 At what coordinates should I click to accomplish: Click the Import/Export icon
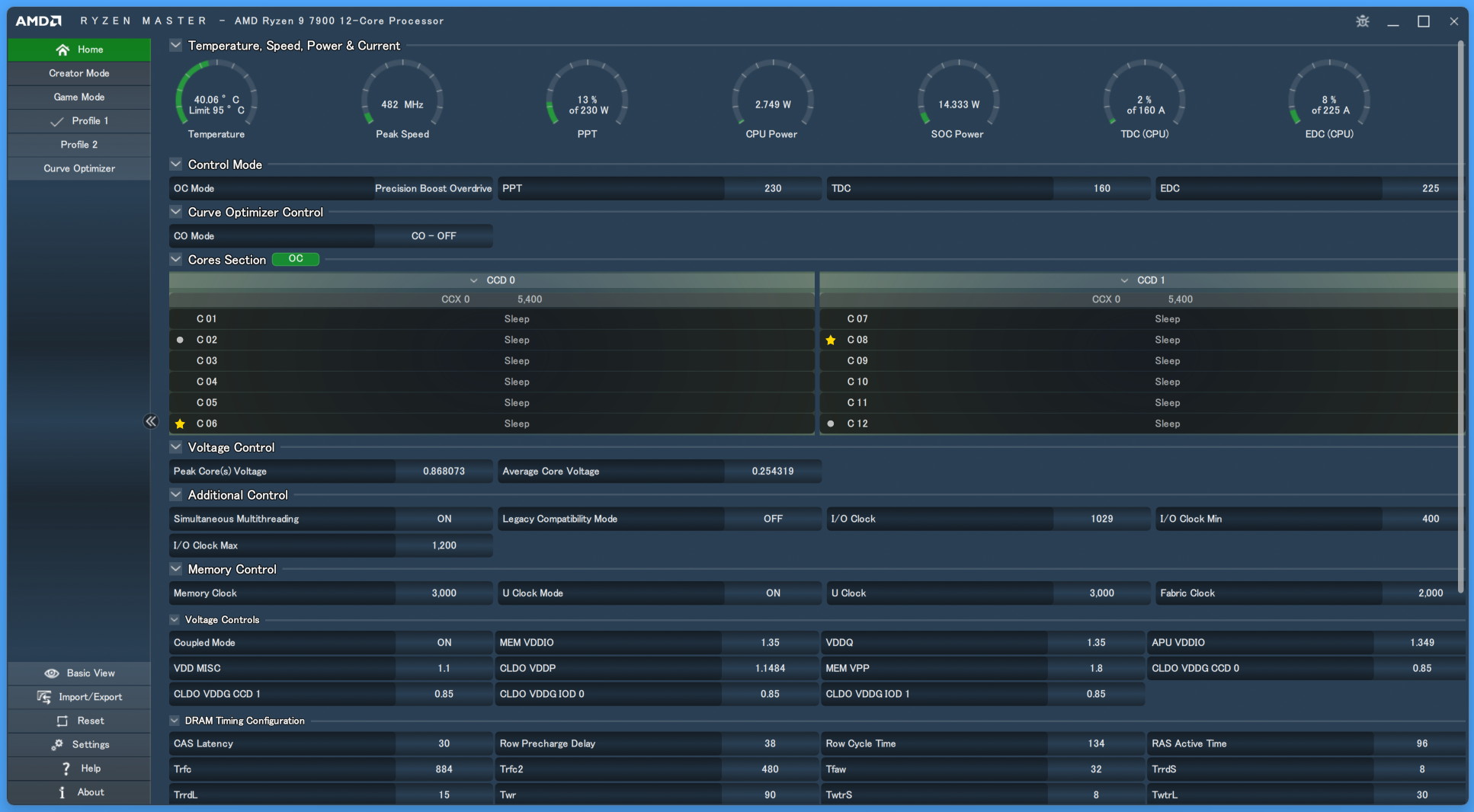point(44,697)
